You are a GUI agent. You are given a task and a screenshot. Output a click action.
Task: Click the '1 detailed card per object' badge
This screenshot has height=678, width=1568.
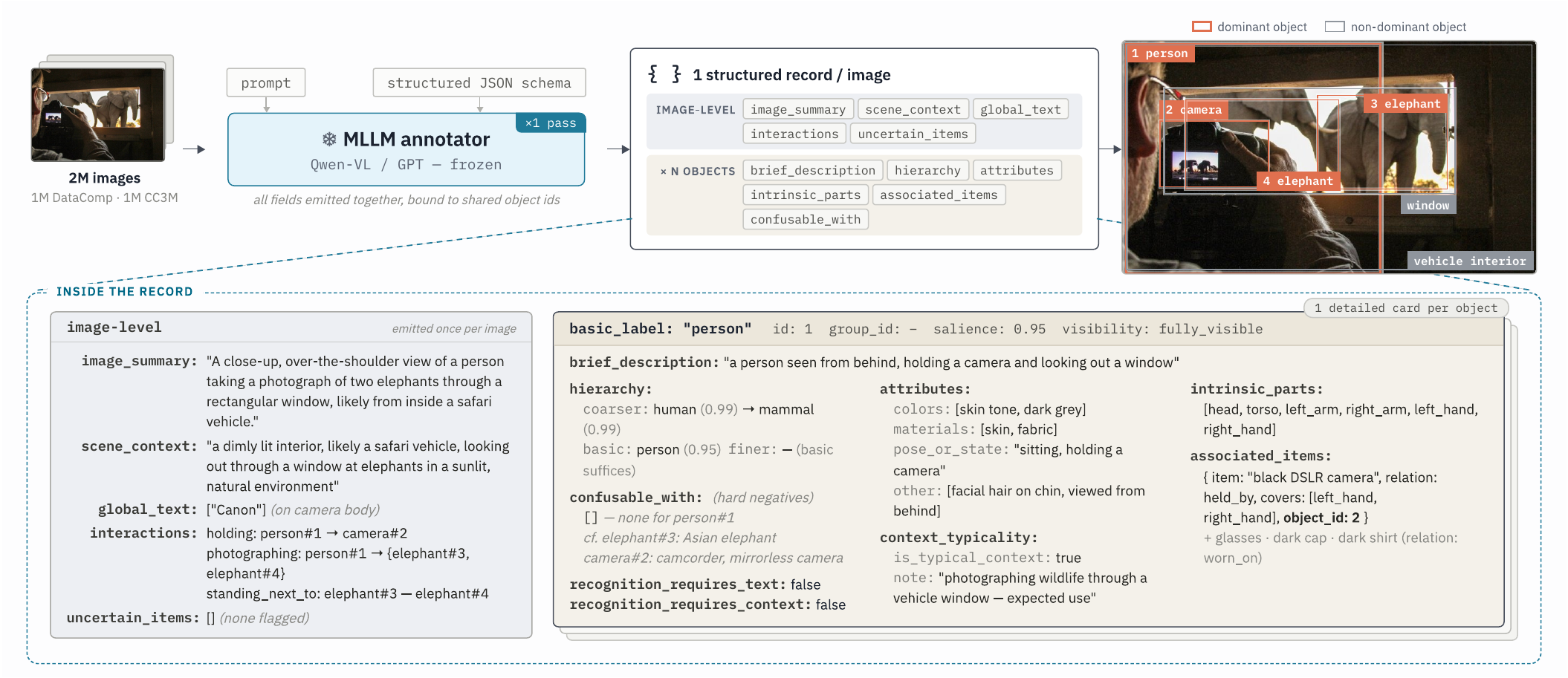[1405, 308]
